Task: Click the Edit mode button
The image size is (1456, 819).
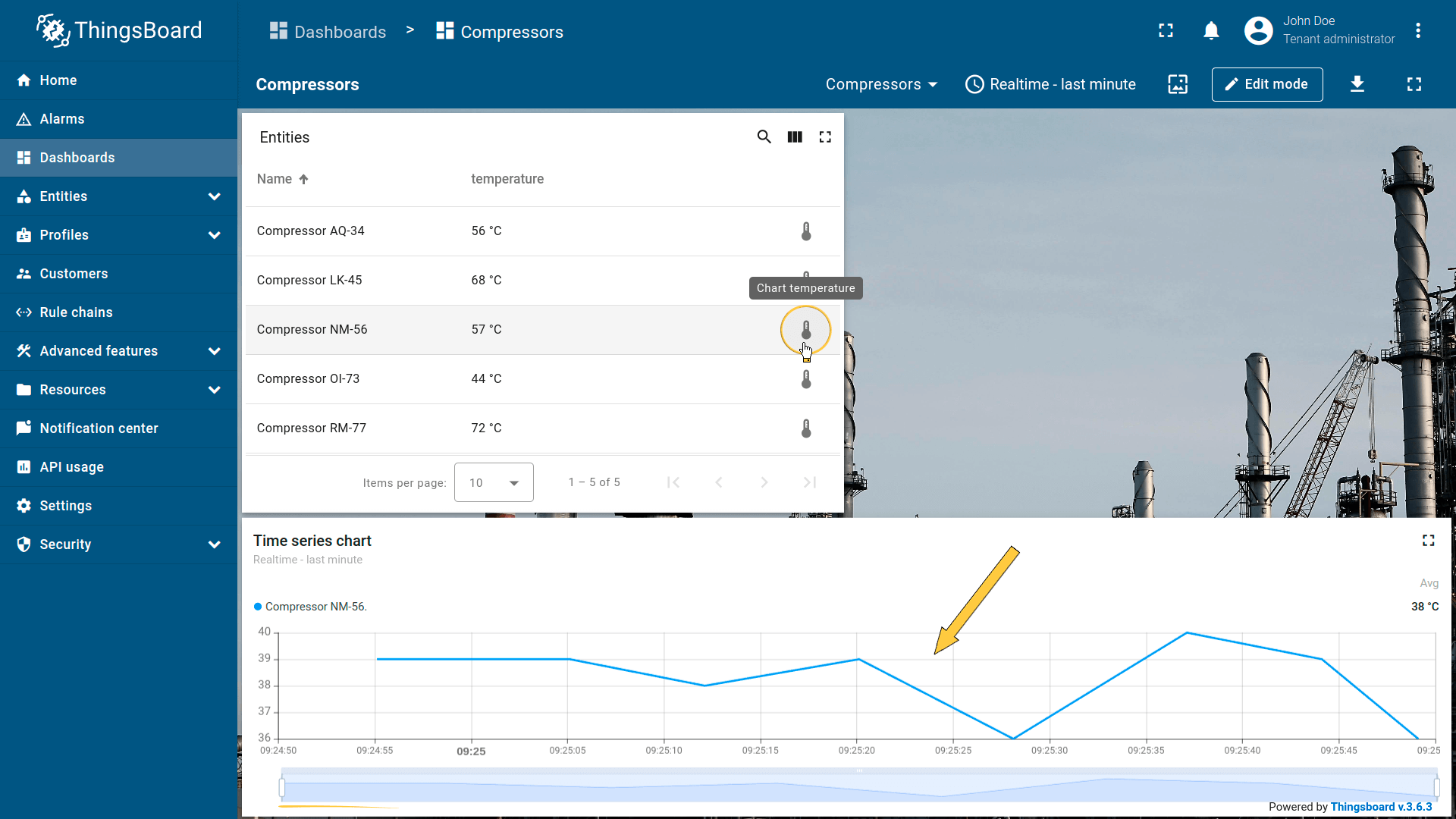Action: click(x=1266, y=84)
